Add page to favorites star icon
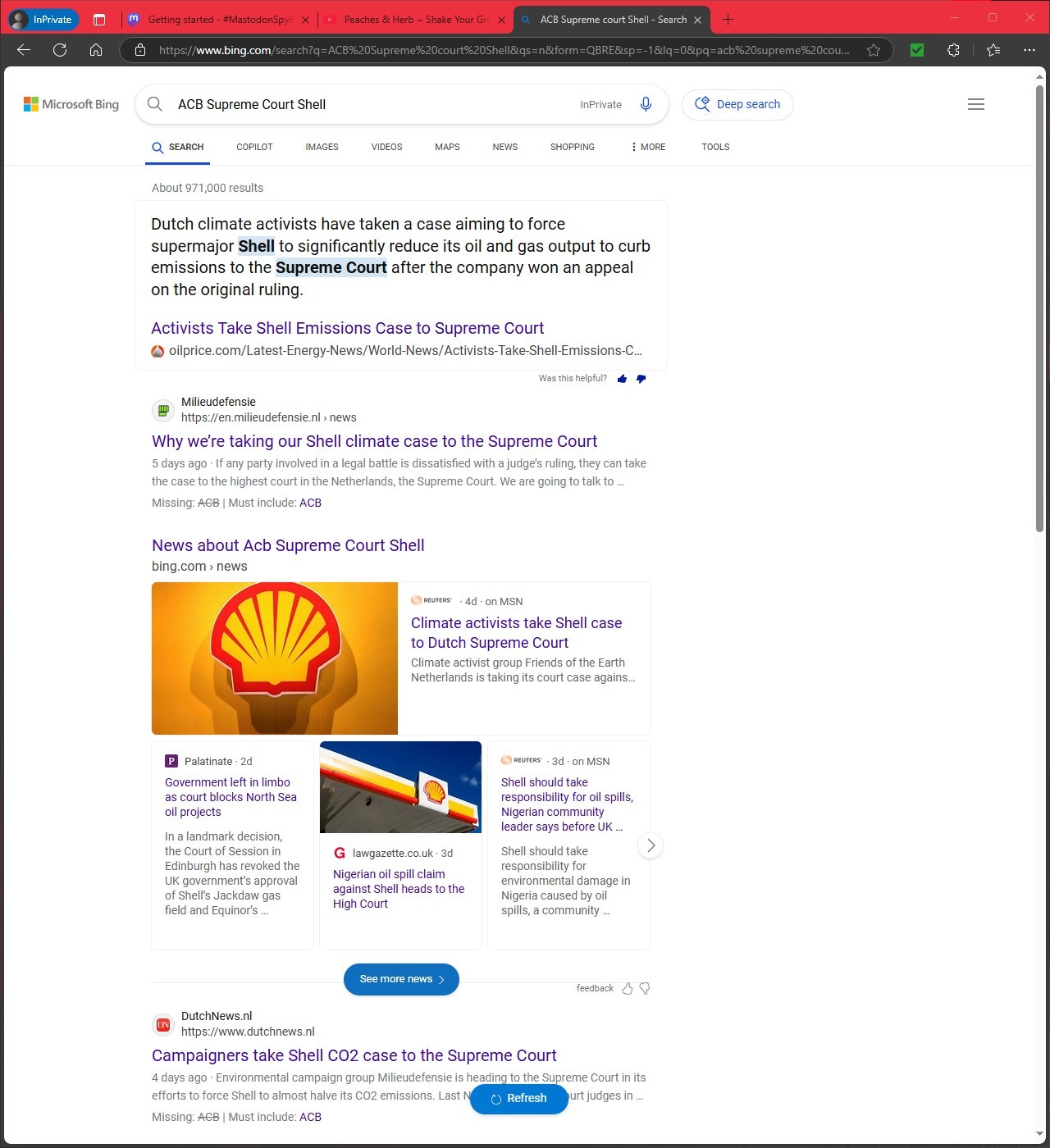 point(874,50)
